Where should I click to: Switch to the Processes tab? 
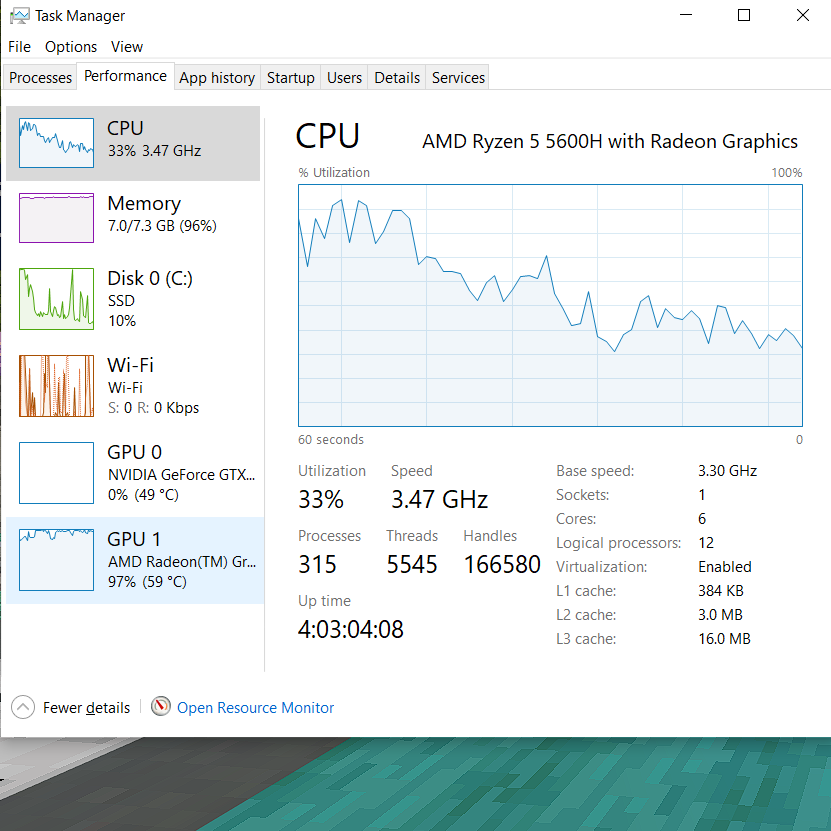point(41,78)
